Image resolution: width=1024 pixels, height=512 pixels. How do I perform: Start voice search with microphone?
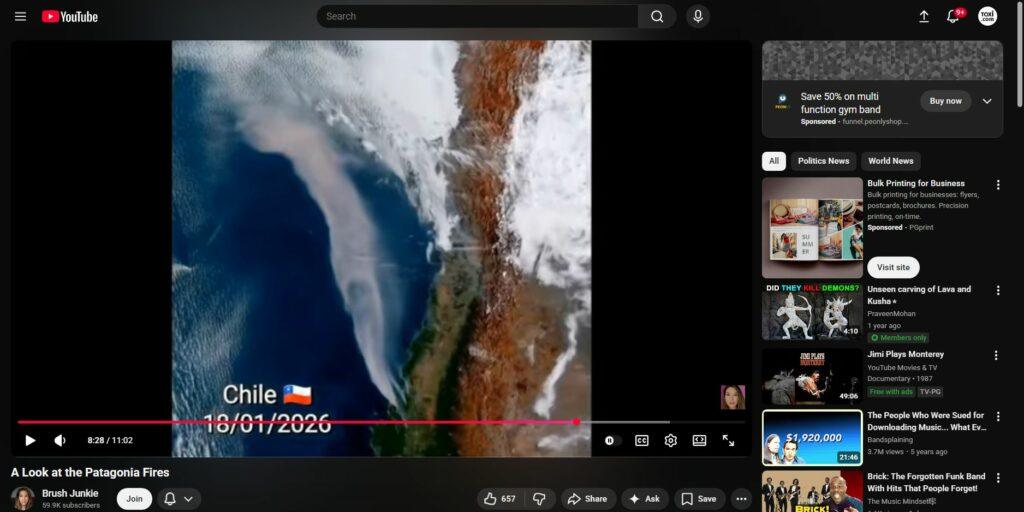coord(697,16)
